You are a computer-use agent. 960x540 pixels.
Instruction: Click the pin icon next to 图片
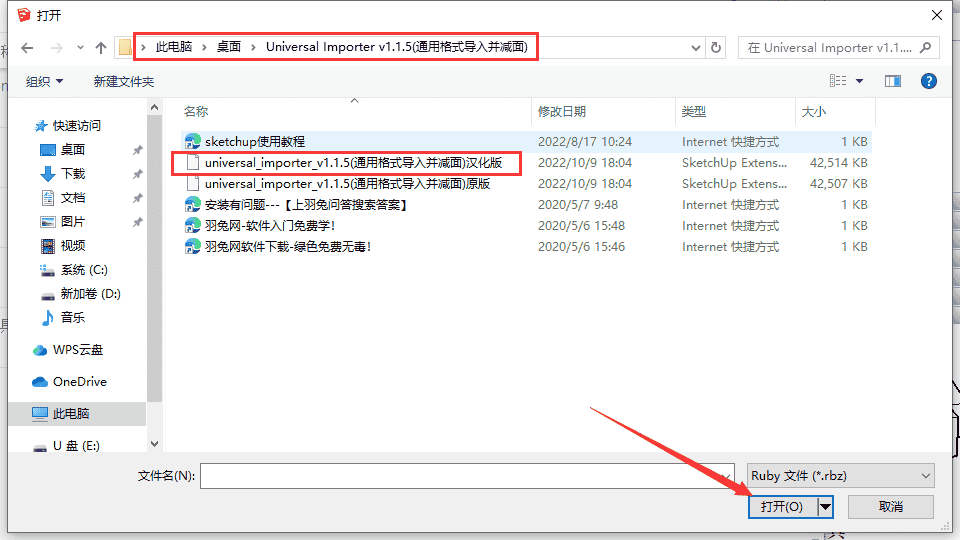point(137,222)
